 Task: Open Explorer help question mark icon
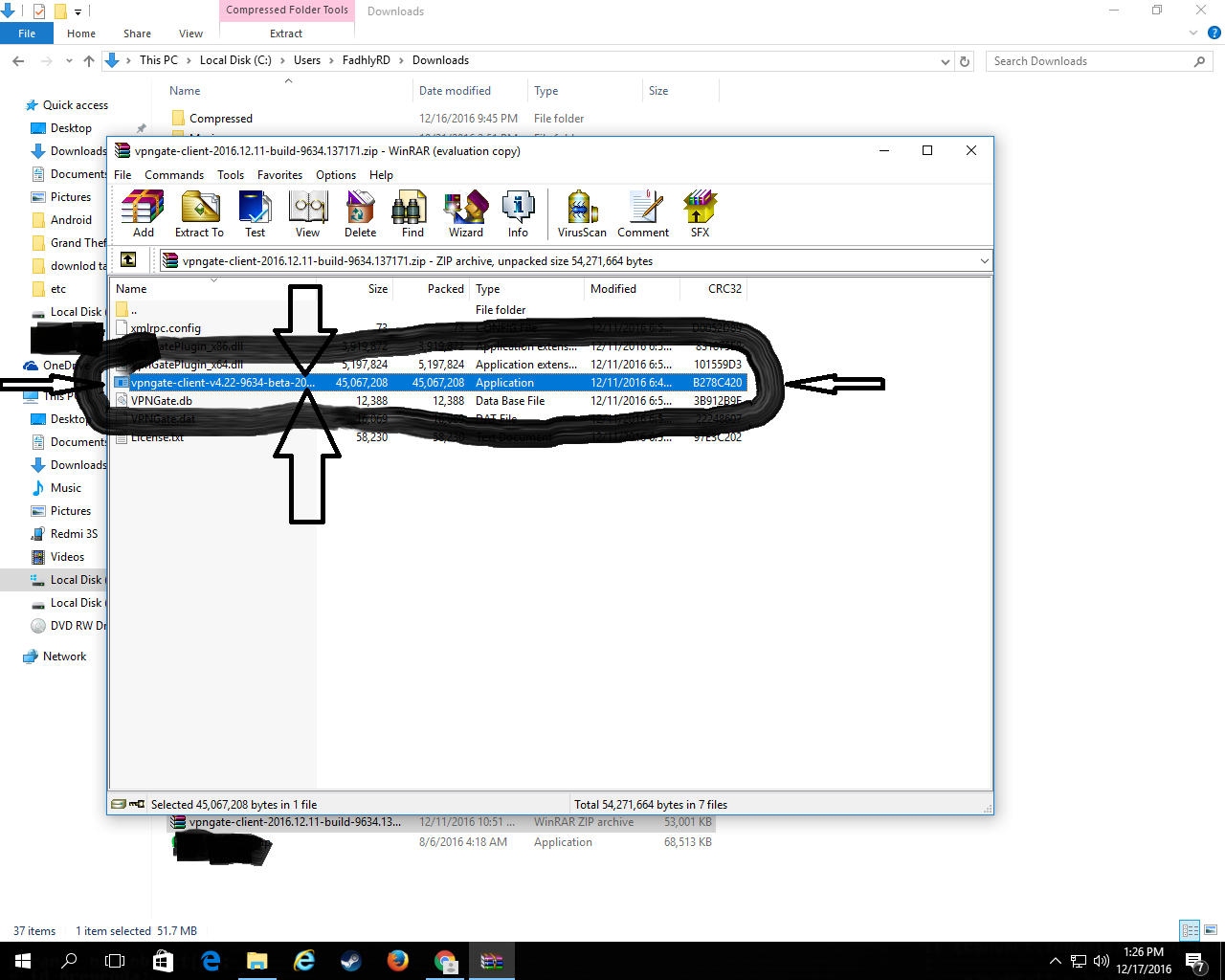[x=1214, y=33]
